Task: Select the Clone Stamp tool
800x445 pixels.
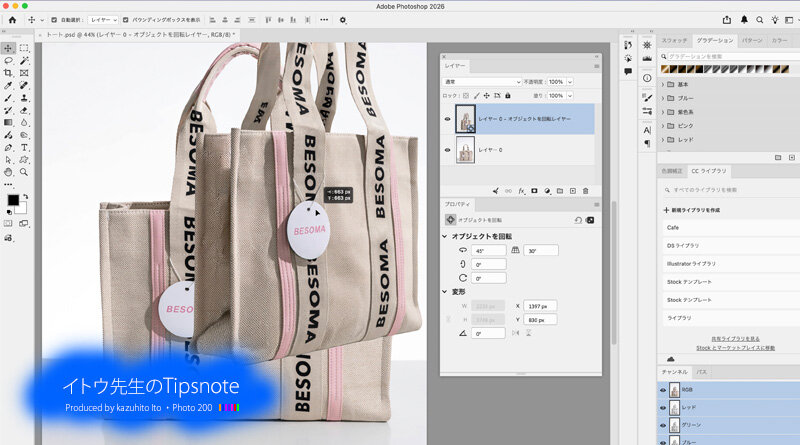Action: pos(24,98)
